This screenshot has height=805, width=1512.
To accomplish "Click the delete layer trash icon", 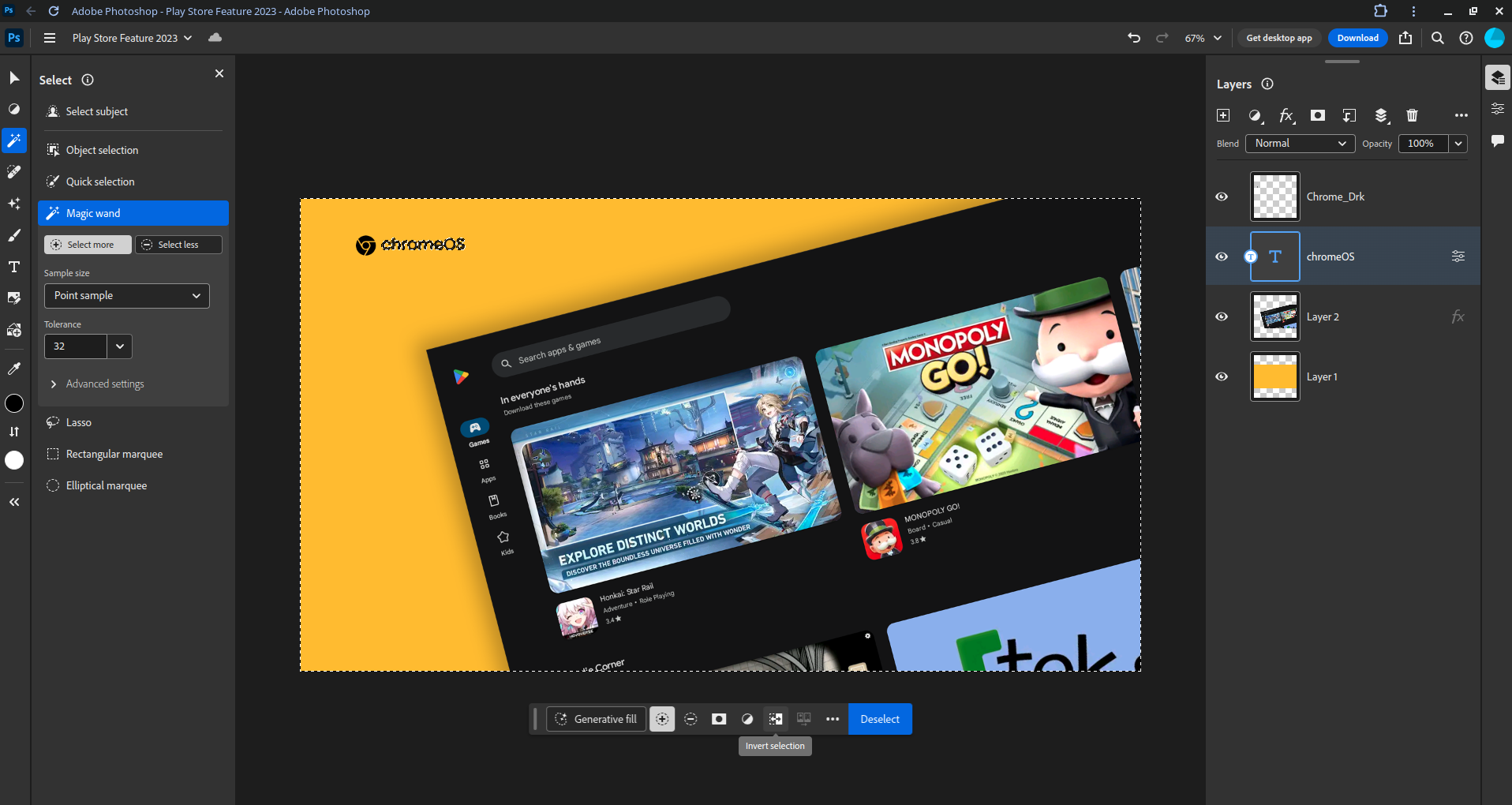I will coord(1412,115).
